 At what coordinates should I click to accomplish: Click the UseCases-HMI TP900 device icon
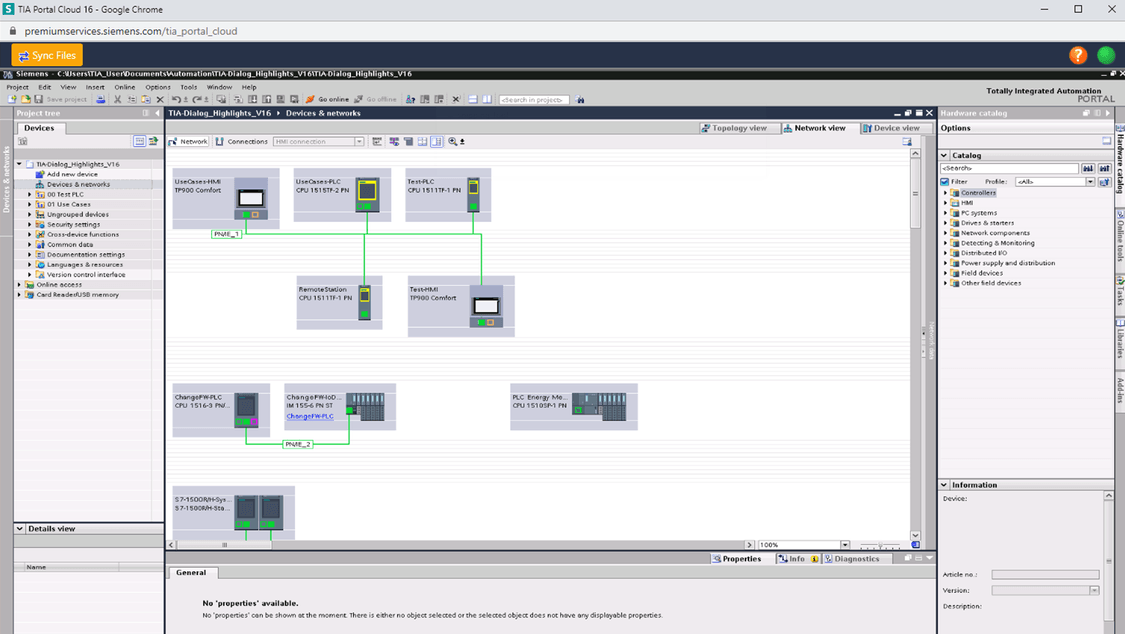coord(251,199)
